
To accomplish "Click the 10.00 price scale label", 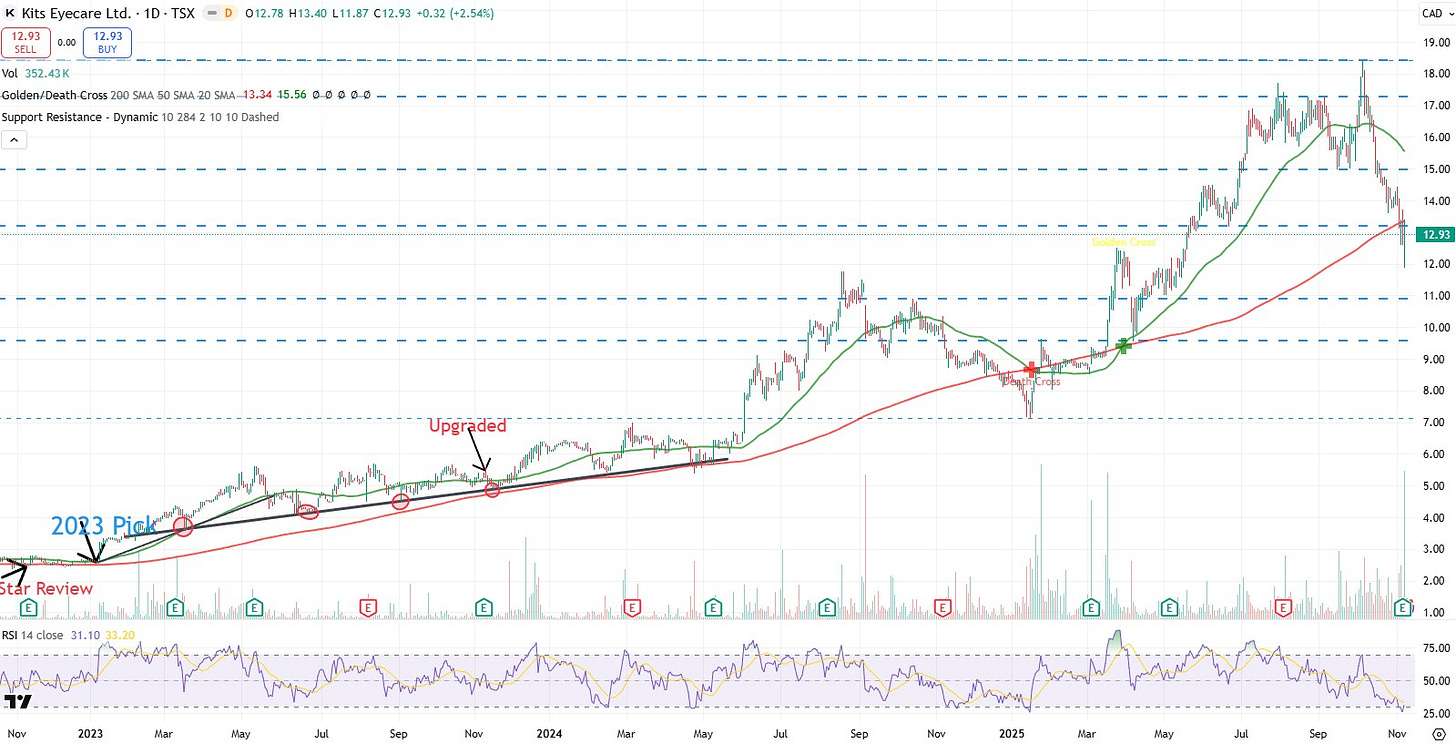I will [1435, 327].
